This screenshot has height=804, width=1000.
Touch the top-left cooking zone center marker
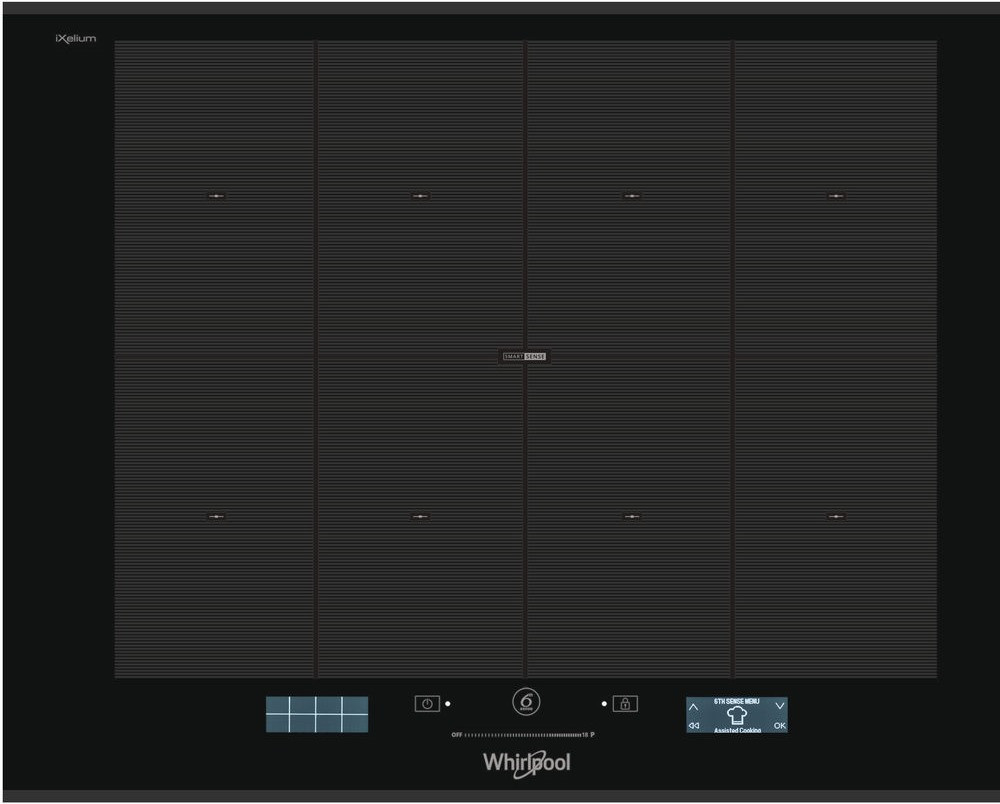[216, 196]
